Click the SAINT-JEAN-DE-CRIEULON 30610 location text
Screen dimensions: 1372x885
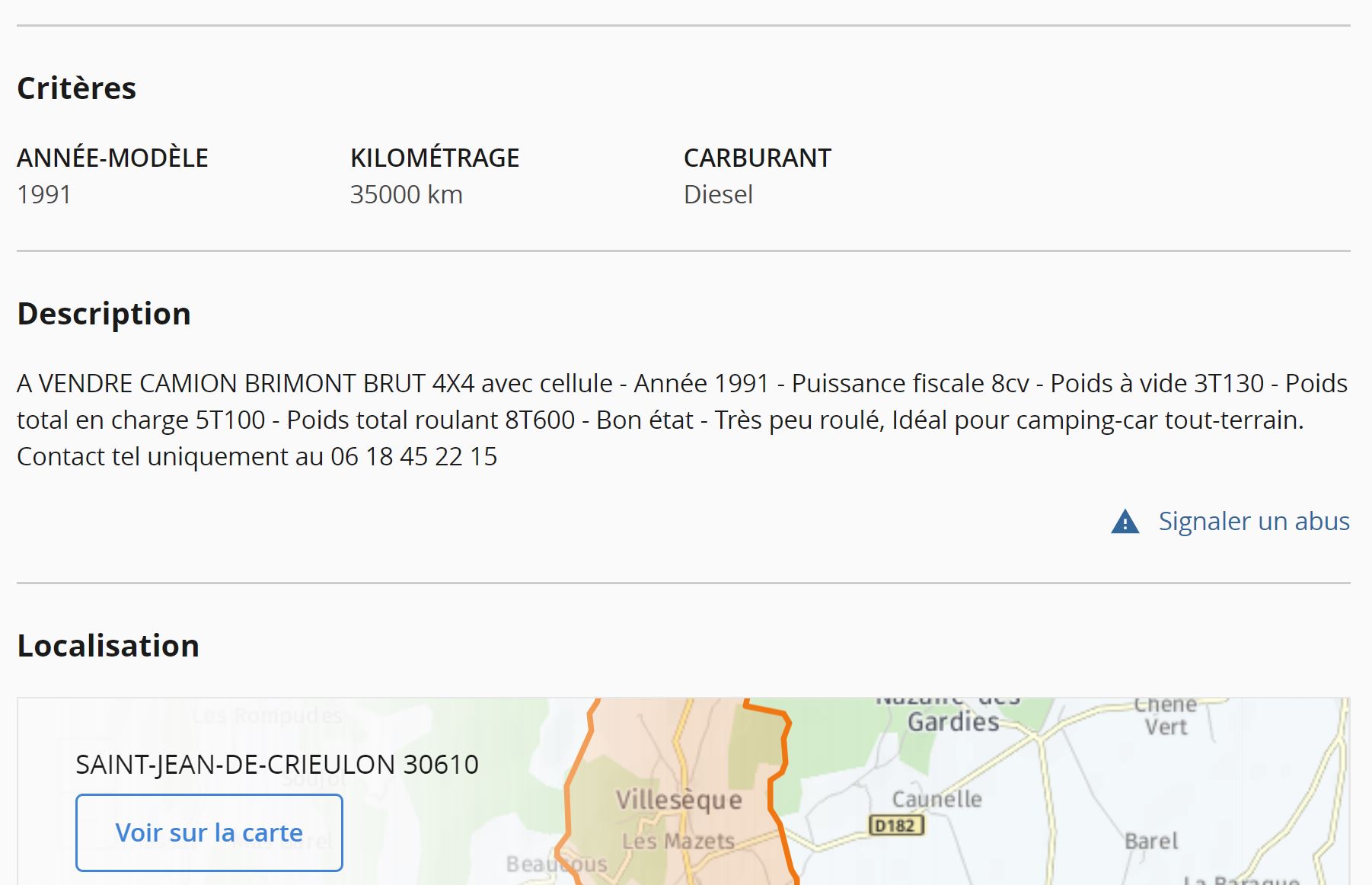coord(277,764)
